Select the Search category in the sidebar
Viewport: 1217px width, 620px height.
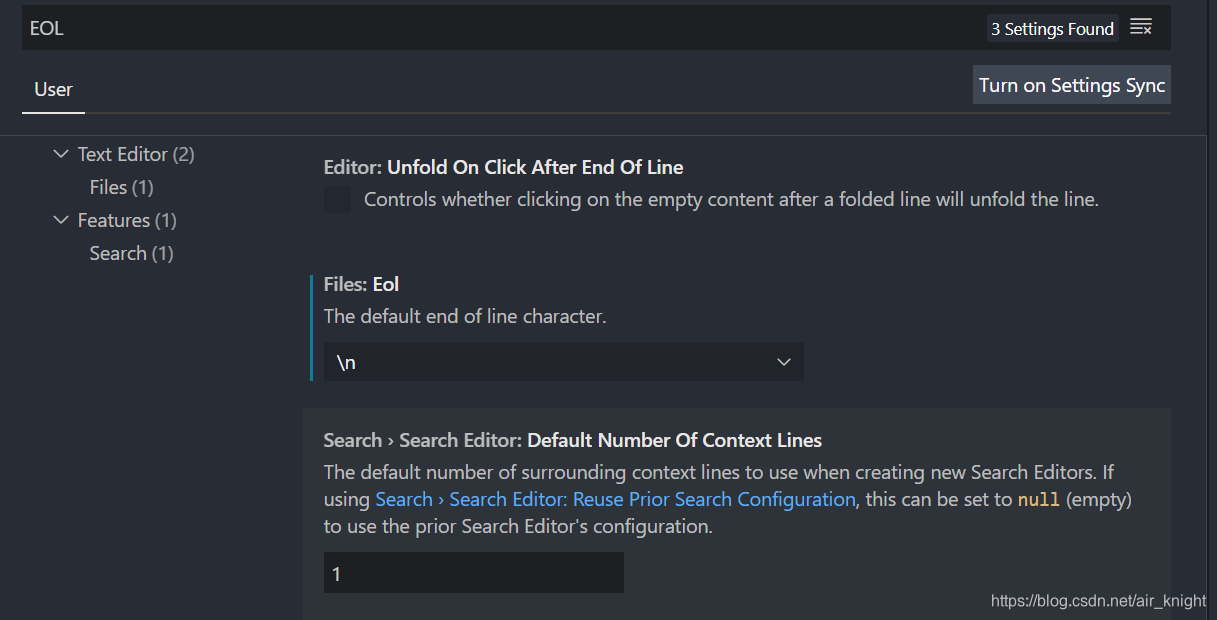click(131, 253)
